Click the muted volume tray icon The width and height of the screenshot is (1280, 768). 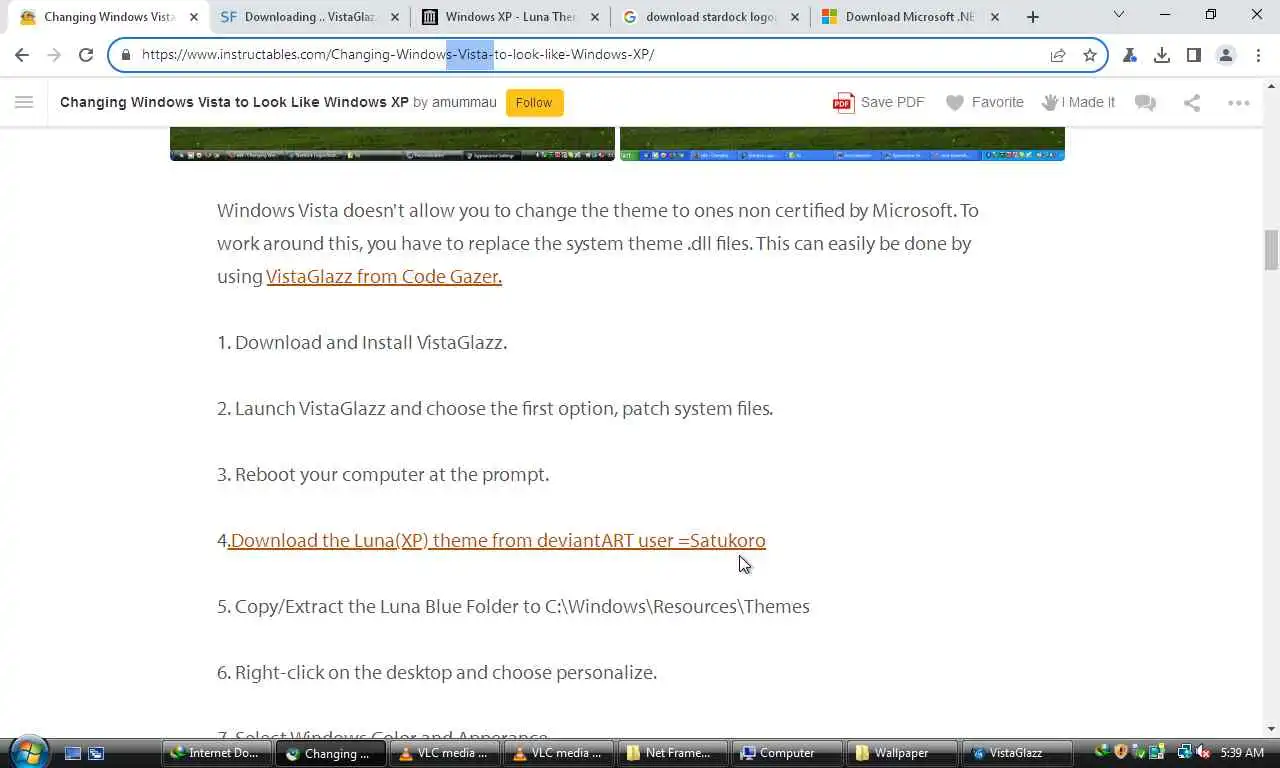tap(1204, 753)
